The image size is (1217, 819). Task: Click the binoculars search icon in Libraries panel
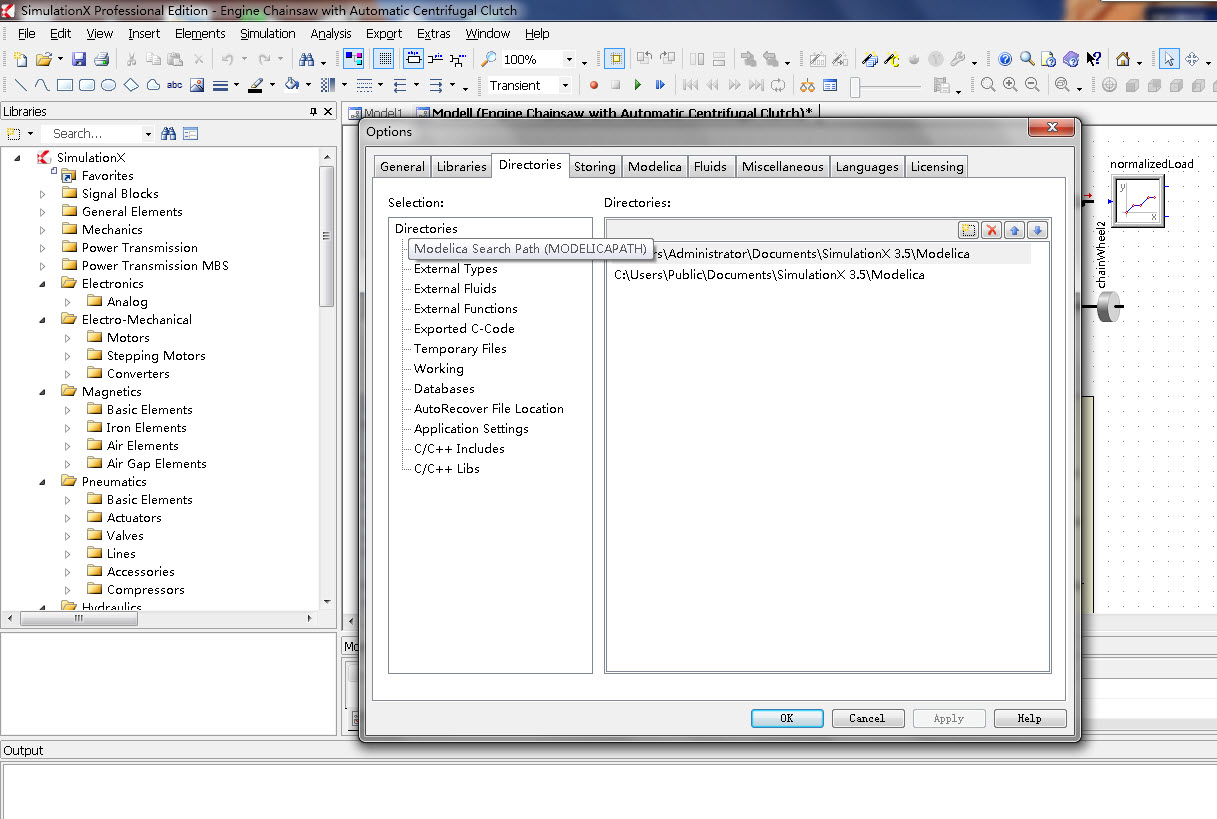(x=169, y=133)
